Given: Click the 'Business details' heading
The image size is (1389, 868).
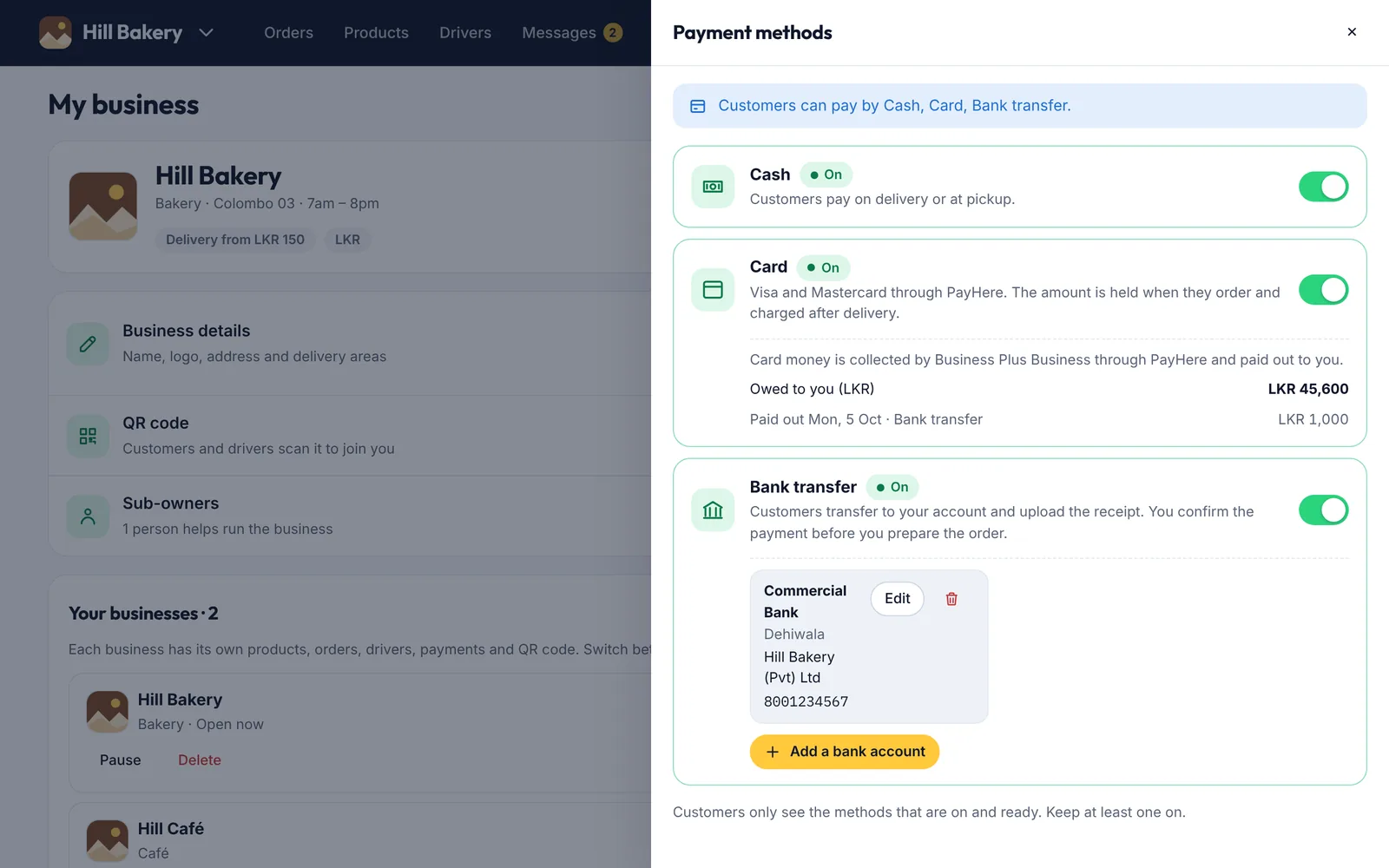Looking at the screenshot, I should [186, 331].
